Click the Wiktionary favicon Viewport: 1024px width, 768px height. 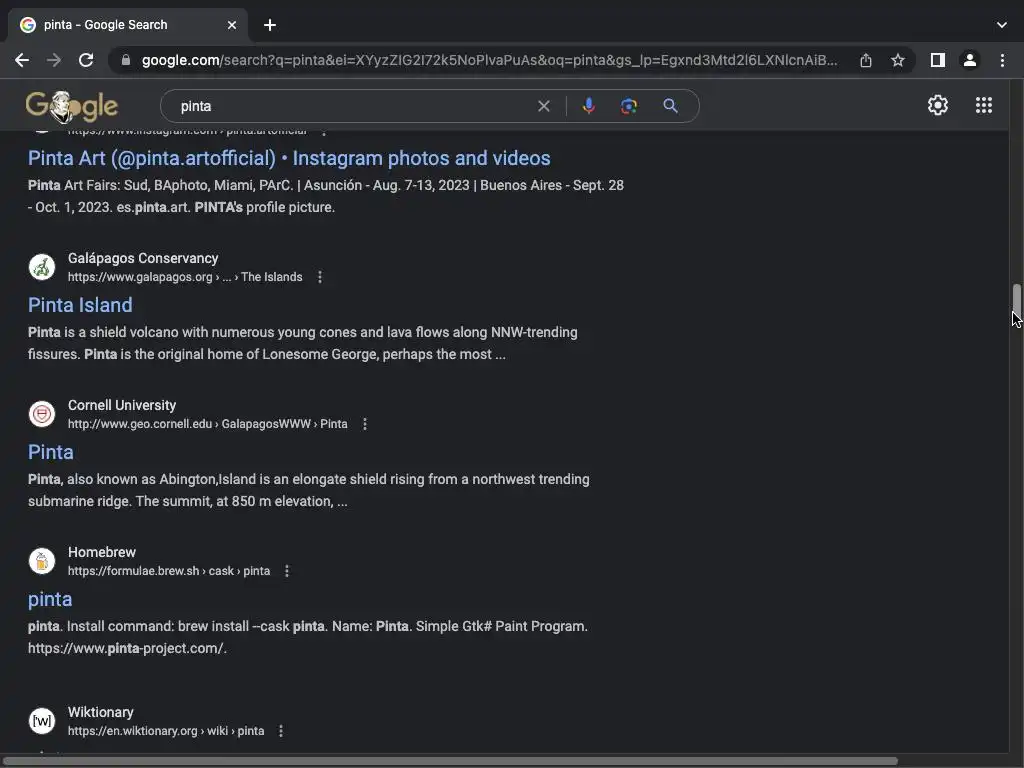click(x=42, y=721)
